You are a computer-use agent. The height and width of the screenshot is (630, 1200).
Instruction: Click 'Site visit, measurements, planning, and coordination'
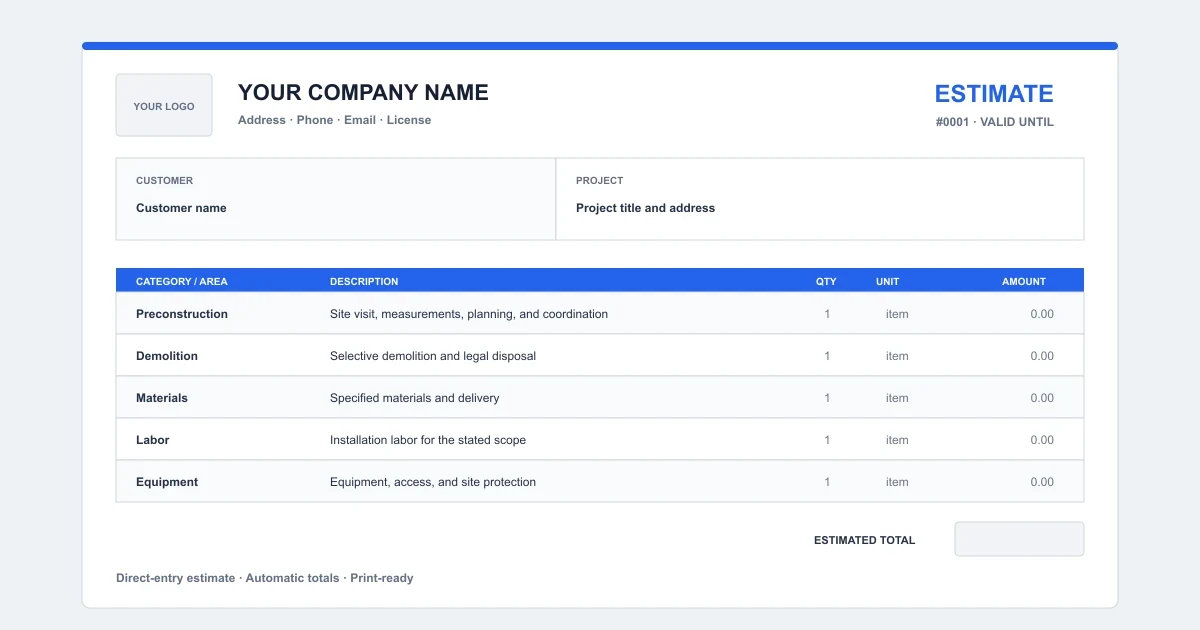(x=469, y=314)
